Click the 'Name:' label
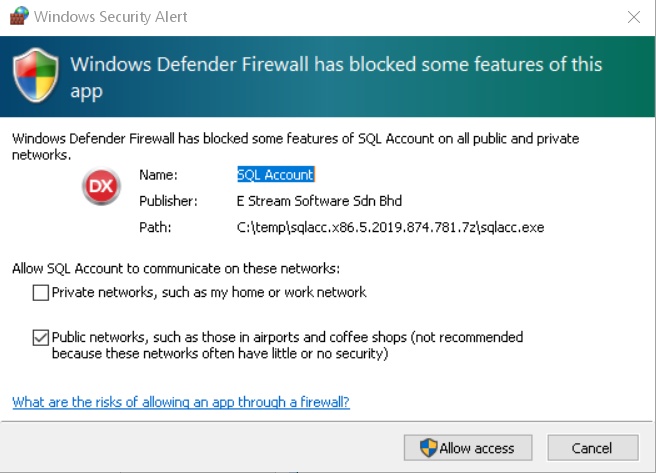Screen dimensions: 656x473 157,174
